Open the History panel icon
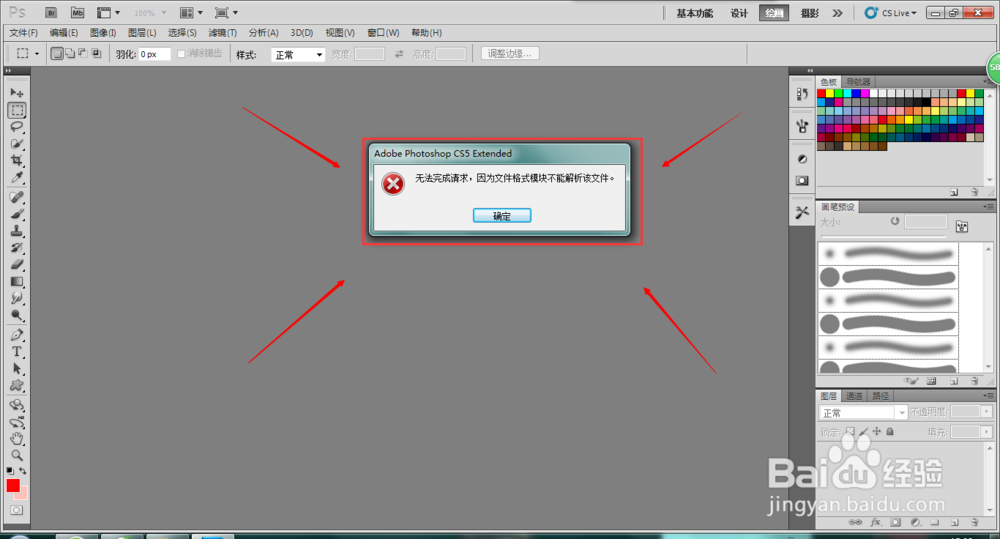This screenshot has height=539, width=1000. coord(802,94)
